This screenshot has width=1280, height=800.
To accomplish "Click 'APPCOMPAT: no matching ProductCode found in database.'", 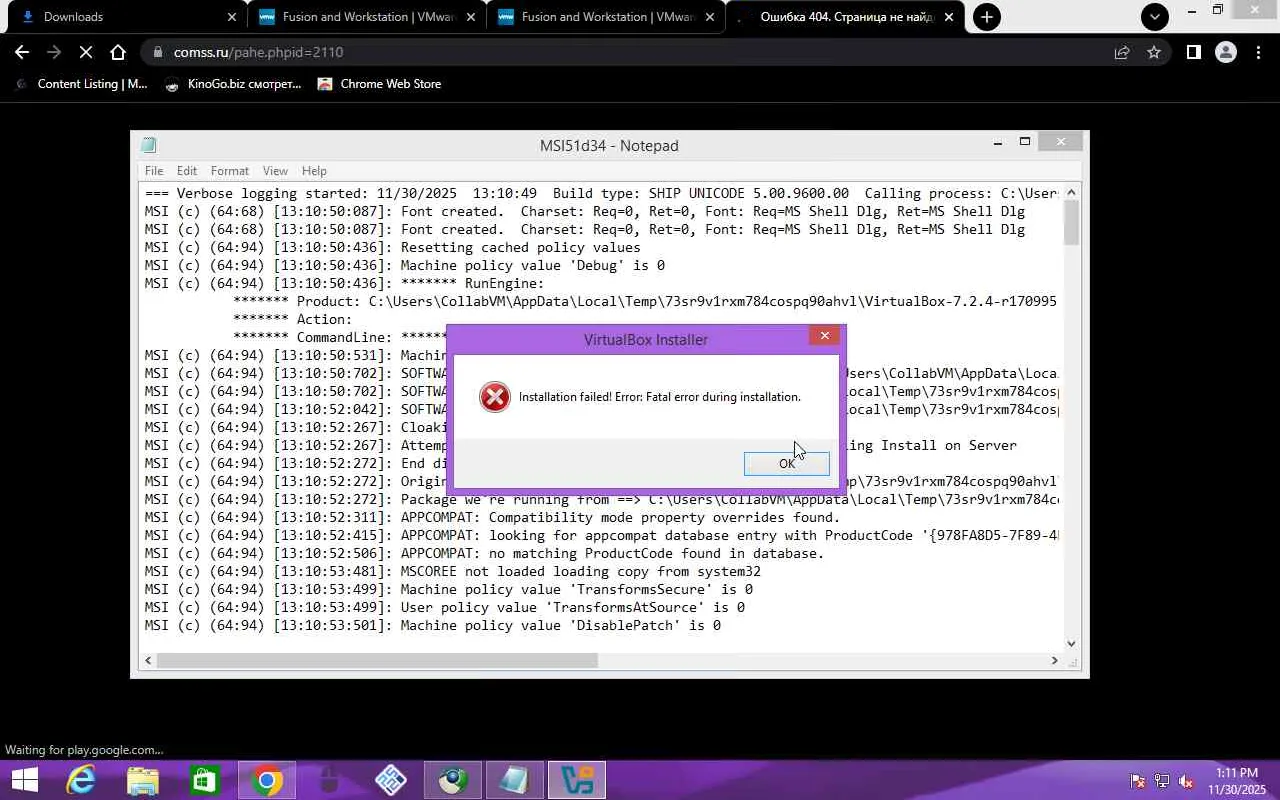I will click(x=484, y=553).
